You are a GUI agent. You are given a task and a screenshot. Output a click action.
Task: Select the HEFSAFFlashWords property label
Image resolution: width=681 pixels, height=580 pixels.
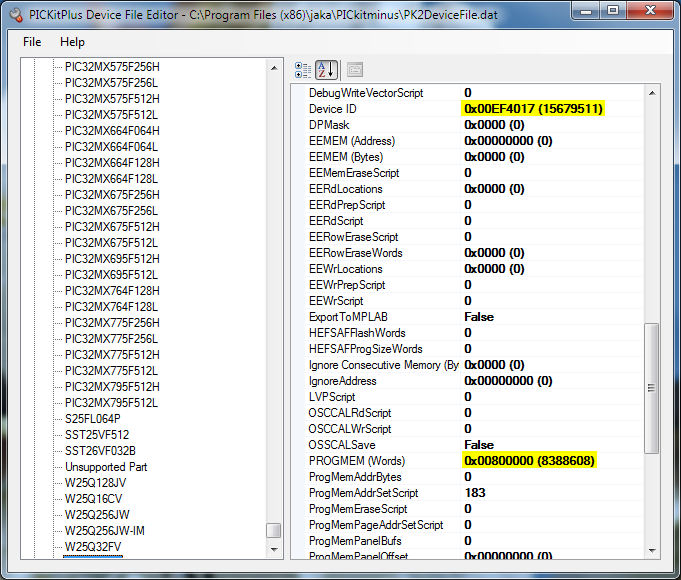point(357,333)
